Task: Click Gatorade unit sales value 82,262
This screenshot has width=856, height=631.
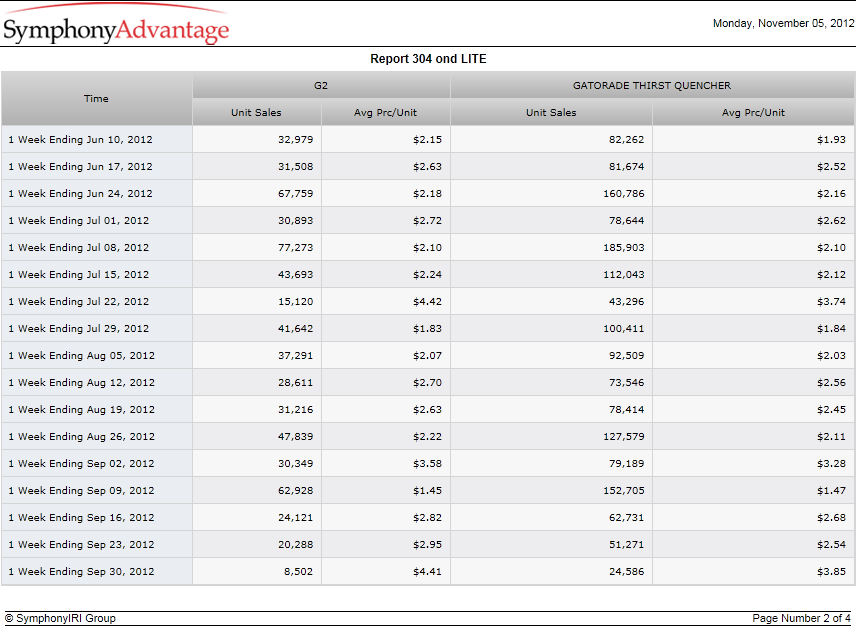Action: click(x=627, y=140)
